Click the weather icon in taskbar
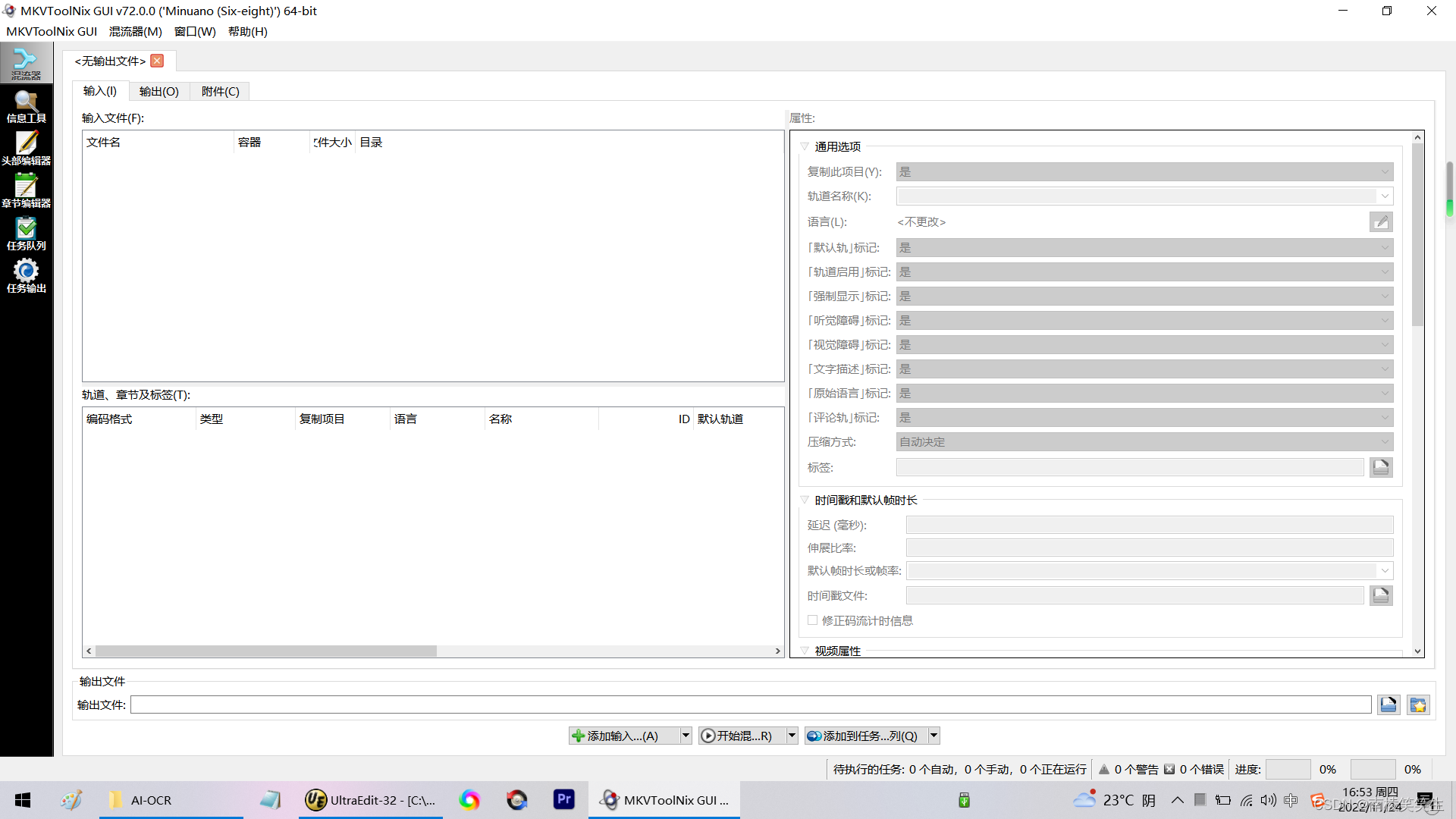The height and width of the screenshot is (819, 1456). point(1084,799)
